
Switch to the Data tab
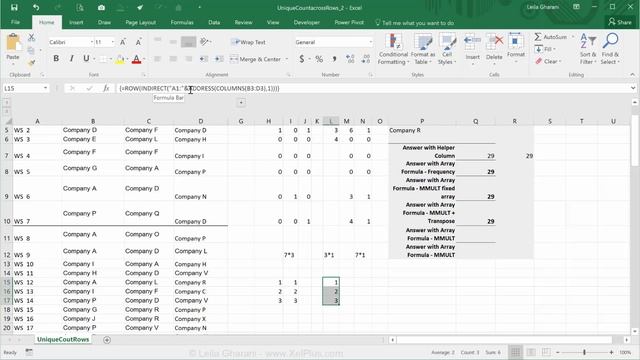point(214,22)
